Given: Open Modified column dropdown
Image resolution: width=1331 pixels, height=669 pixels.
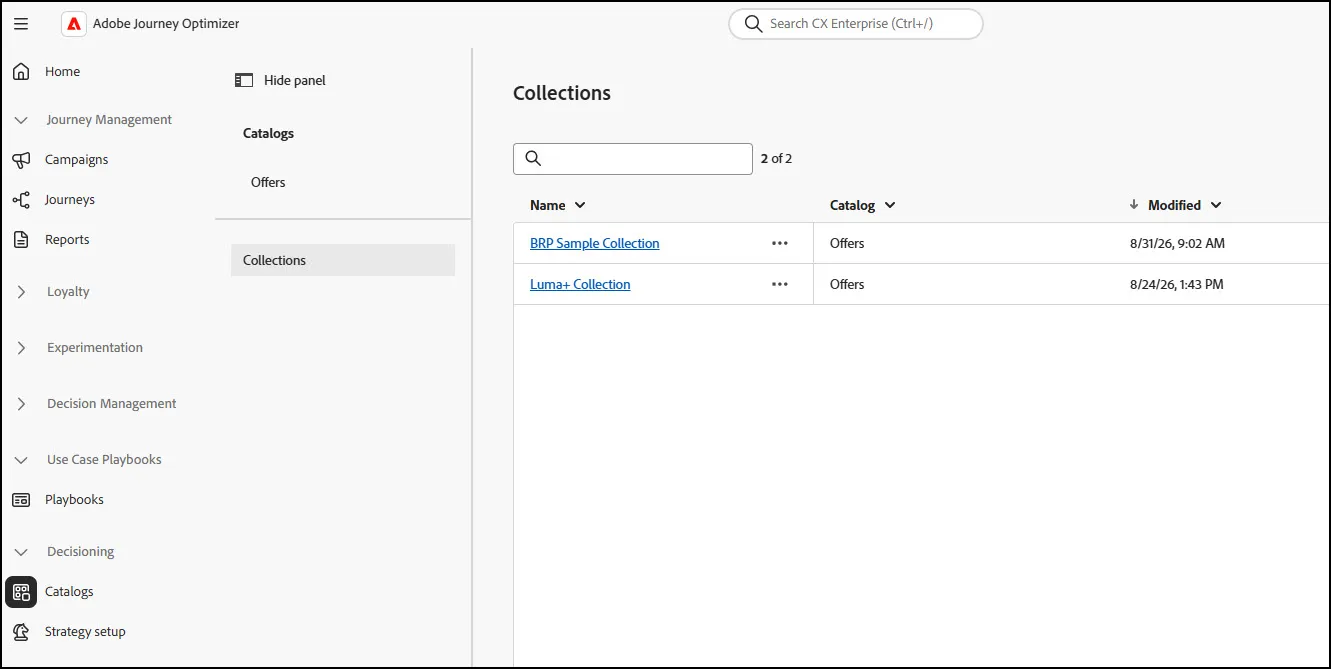Looking at the screenshot, I should point(1216,205).
